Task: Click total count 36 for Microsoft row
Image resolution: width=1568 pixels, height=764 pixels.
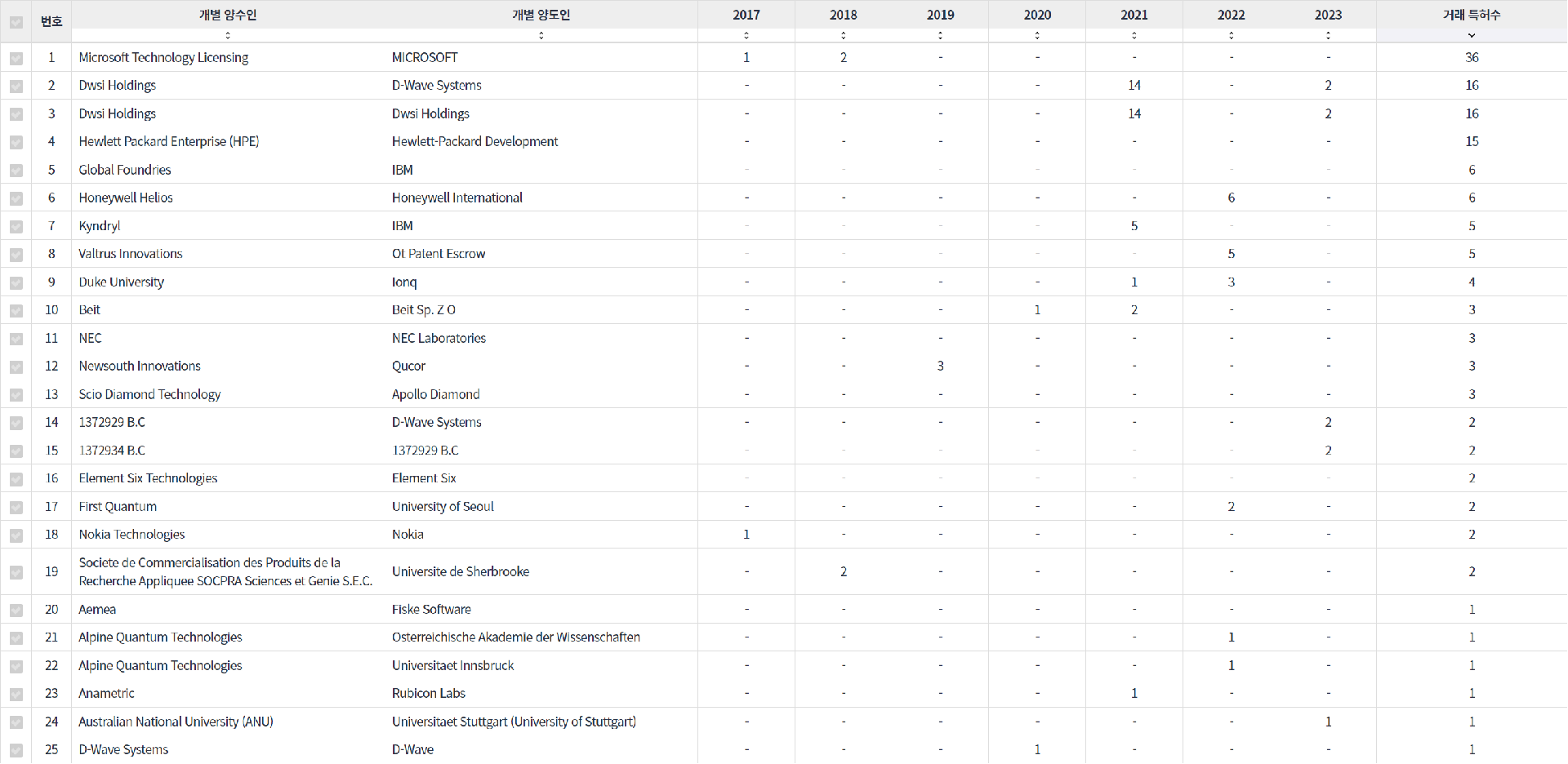Action: pyautogui.click(x=1472, y=57)
